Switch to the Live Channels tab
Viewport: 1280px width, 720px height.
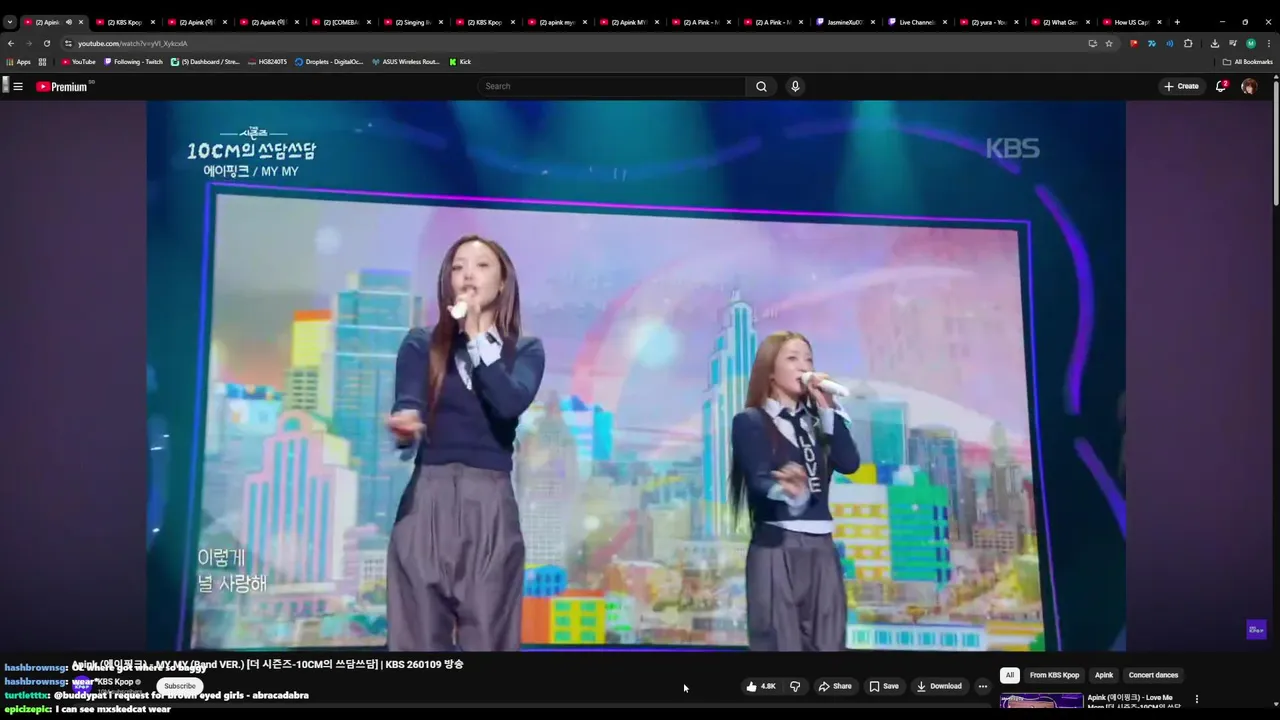click(x=916, y=22)
